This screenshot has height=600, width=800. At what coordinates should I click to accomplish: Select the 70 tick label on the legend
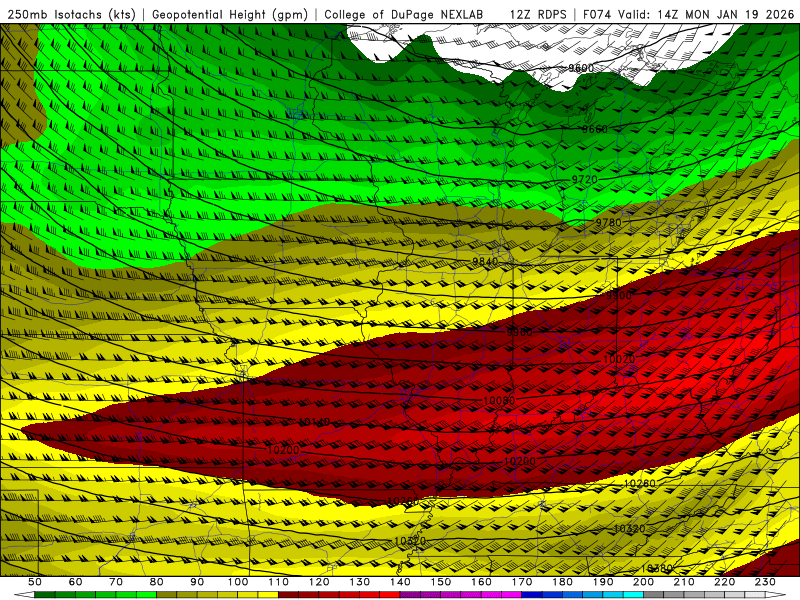[116, 582]
